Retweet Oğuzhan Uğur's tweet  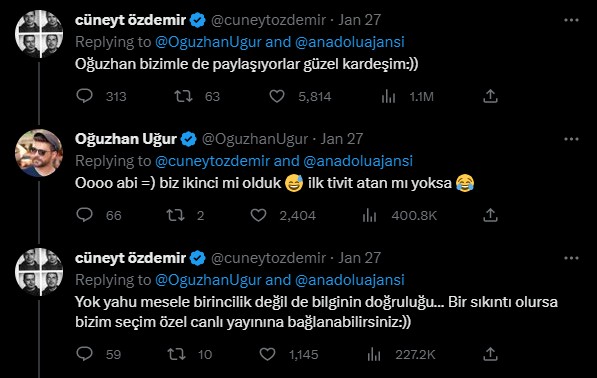176,215
